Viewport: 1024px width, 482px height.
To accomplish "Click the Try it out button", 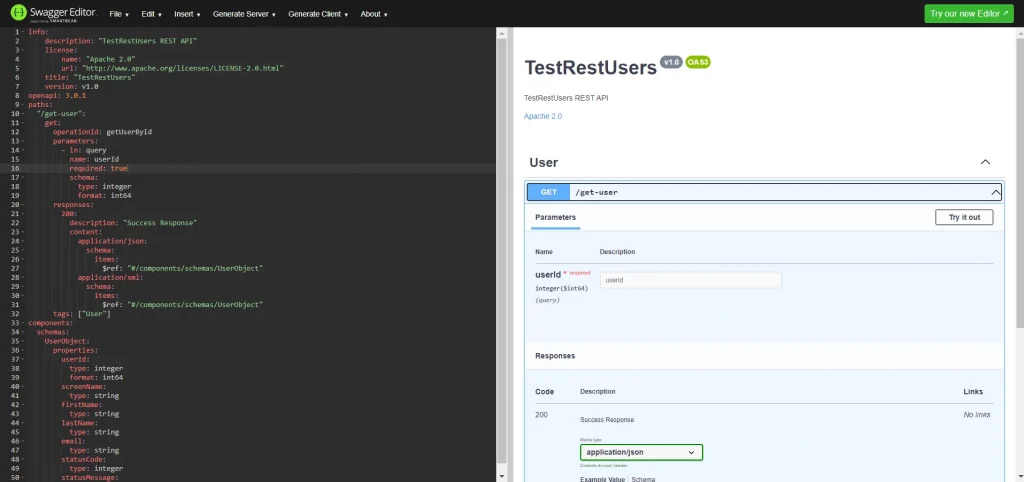I will click(x=964, y=217).
